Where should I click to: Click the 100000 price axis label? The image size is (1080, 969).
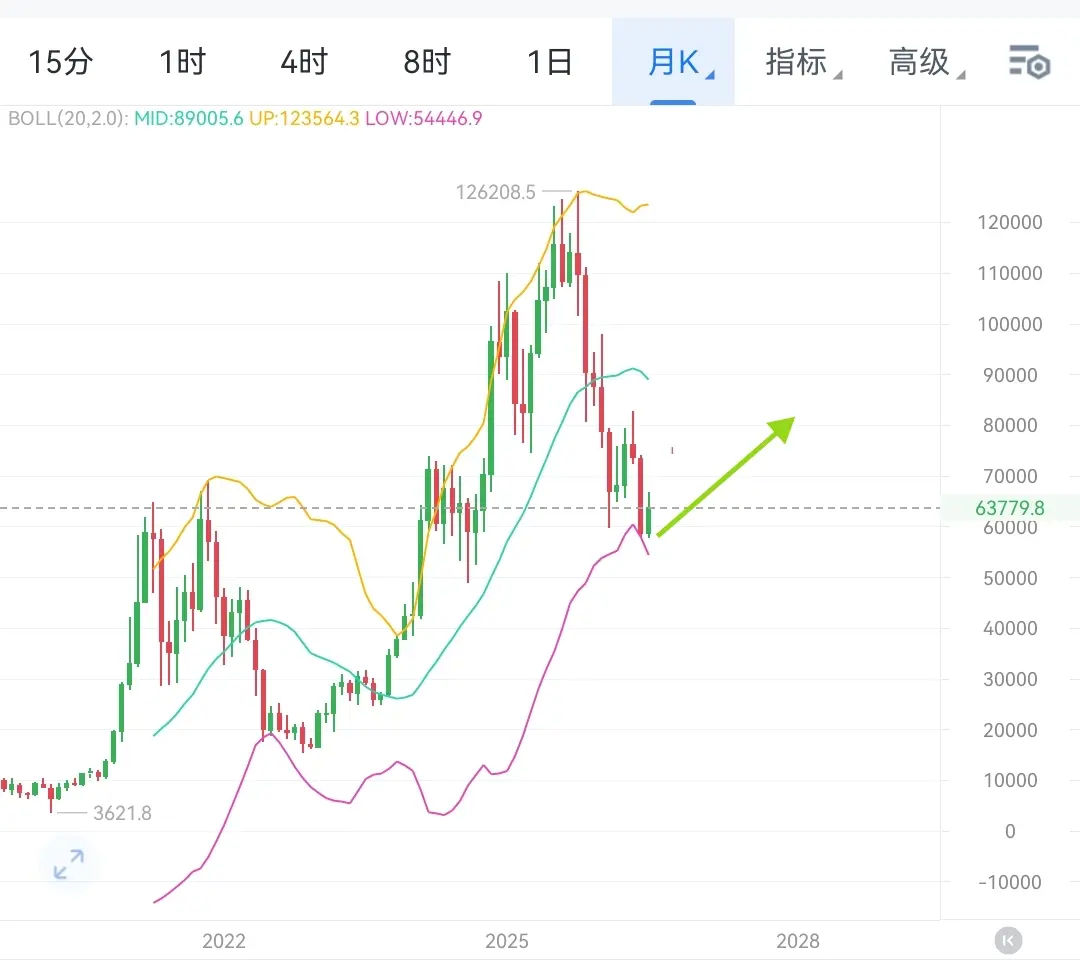pyautogui.click(x=1010, y=324)
